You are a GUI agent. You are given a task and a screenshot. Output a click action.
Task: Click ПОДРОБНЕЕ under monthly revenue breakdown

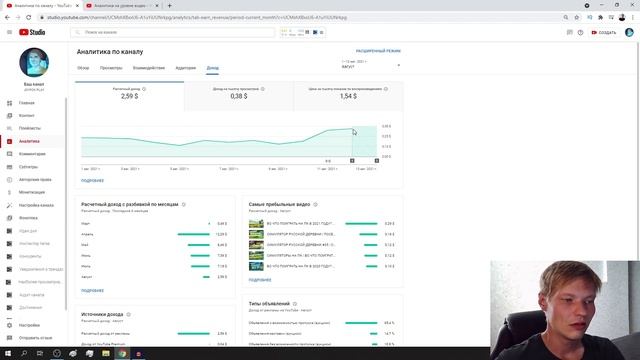click(x=93, y=291)
